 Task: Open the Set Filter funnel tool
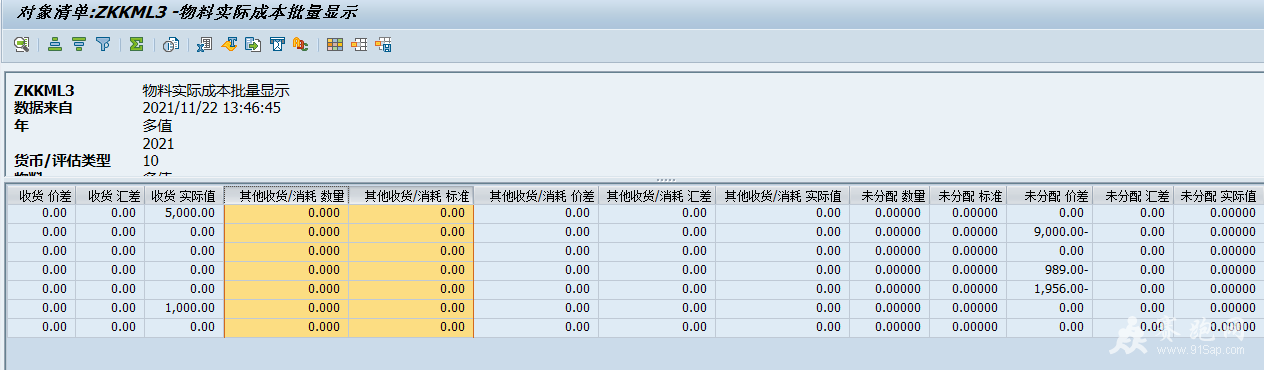pos(103,45)
